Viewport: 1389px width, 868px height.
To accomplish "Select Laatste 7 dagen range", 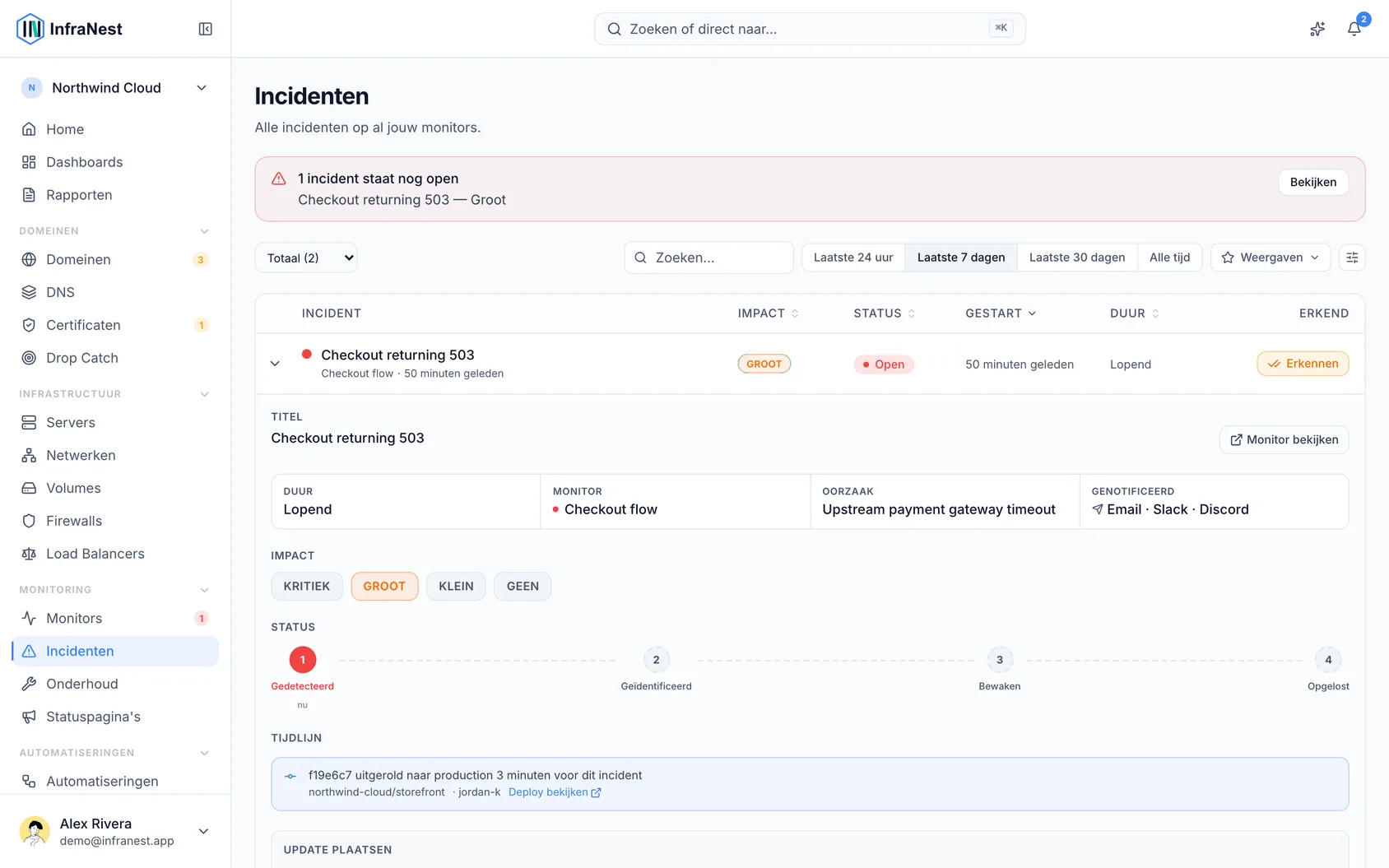I will click(961, 258).
